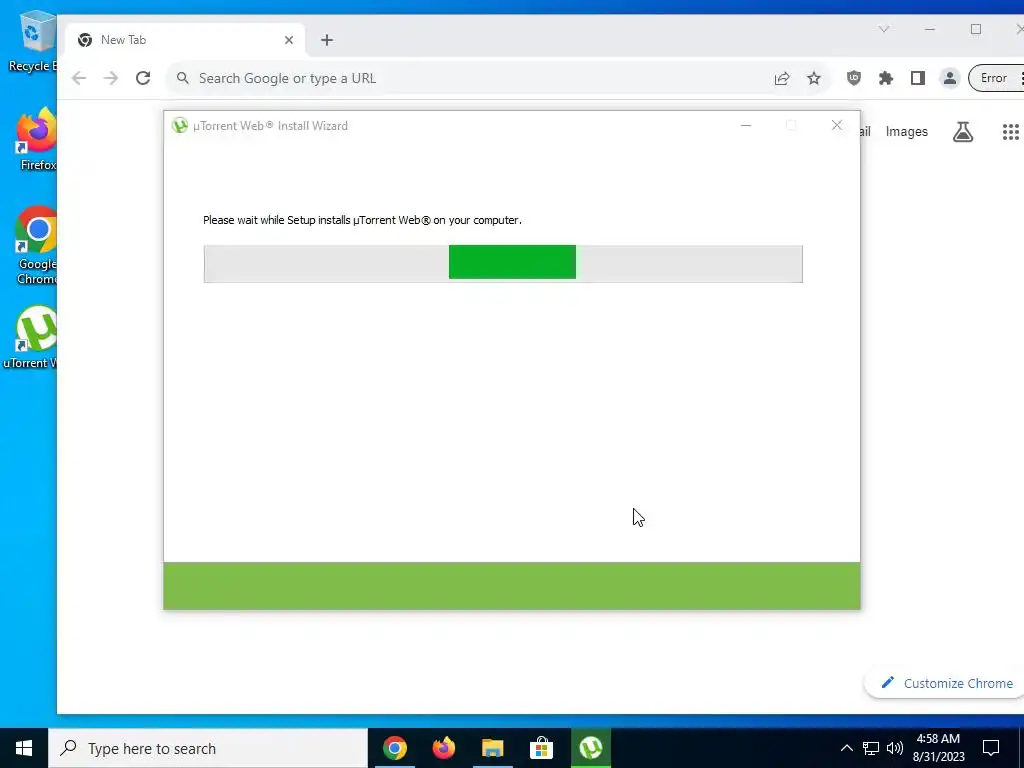Click the Chrome reload page icon
Viewport: 1024px width, 768px height.
(143, 78)
